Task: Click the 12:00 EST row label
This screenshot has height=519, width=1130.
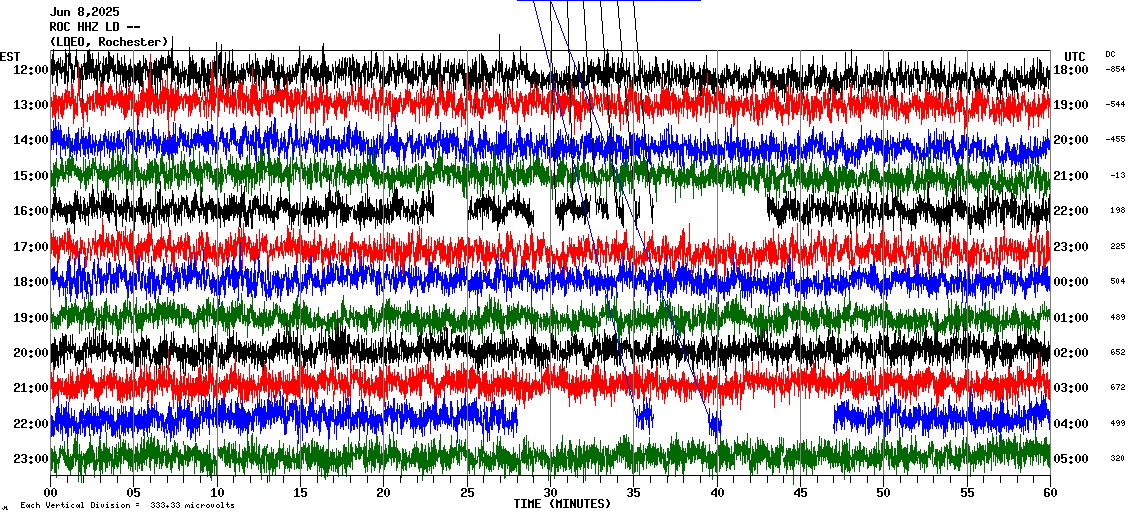Action: click(x=30, y=70)
